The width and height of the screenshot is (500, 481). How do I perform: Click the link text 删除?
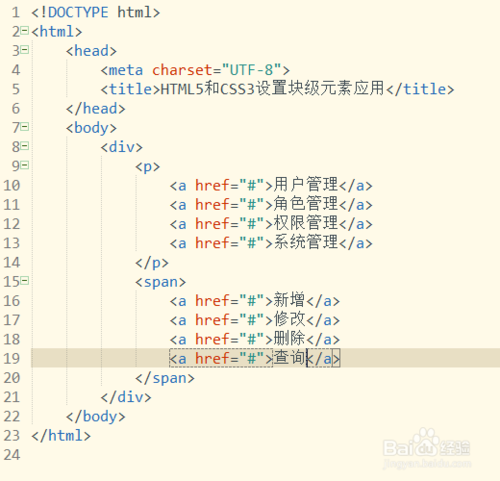289,339
